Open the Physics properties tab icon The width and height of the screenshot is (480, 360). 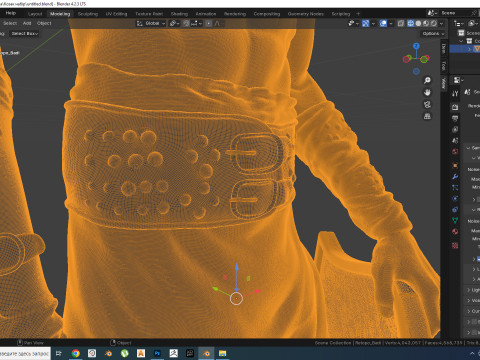coord(455,199)
